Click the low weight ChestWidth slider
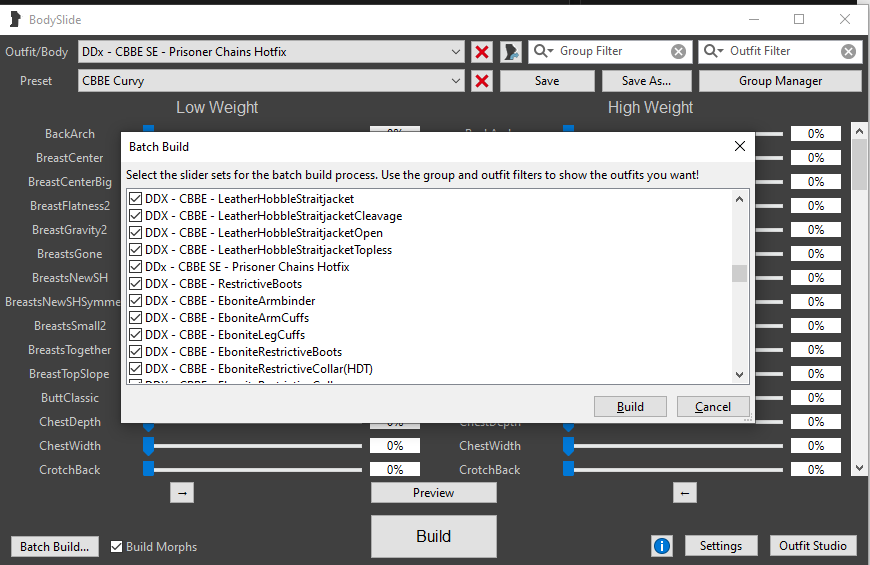Image resolution: width=870 pixels, height=565 pixels. tap(252, 446)
